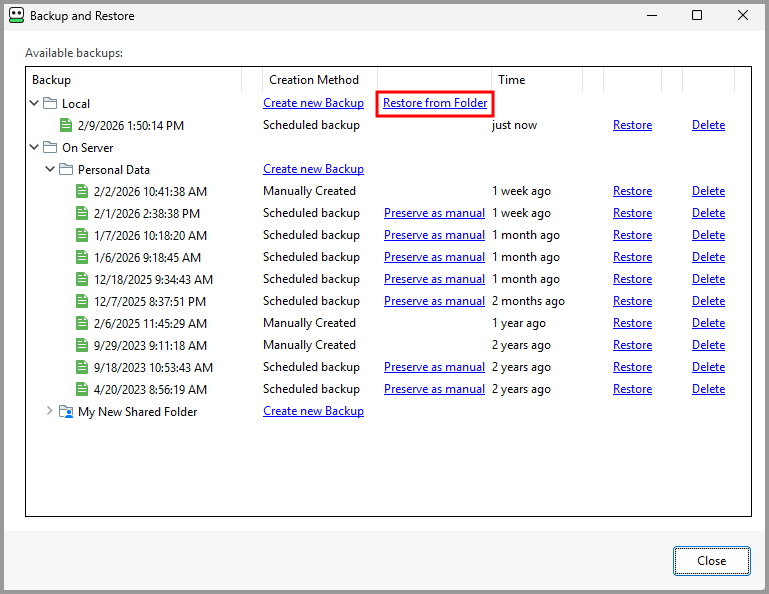Restore the 4/20/2023 8:56:19 AM backup
Viewport: 769px width, 594px height.
pyautogui.click(x=632, y=389)
